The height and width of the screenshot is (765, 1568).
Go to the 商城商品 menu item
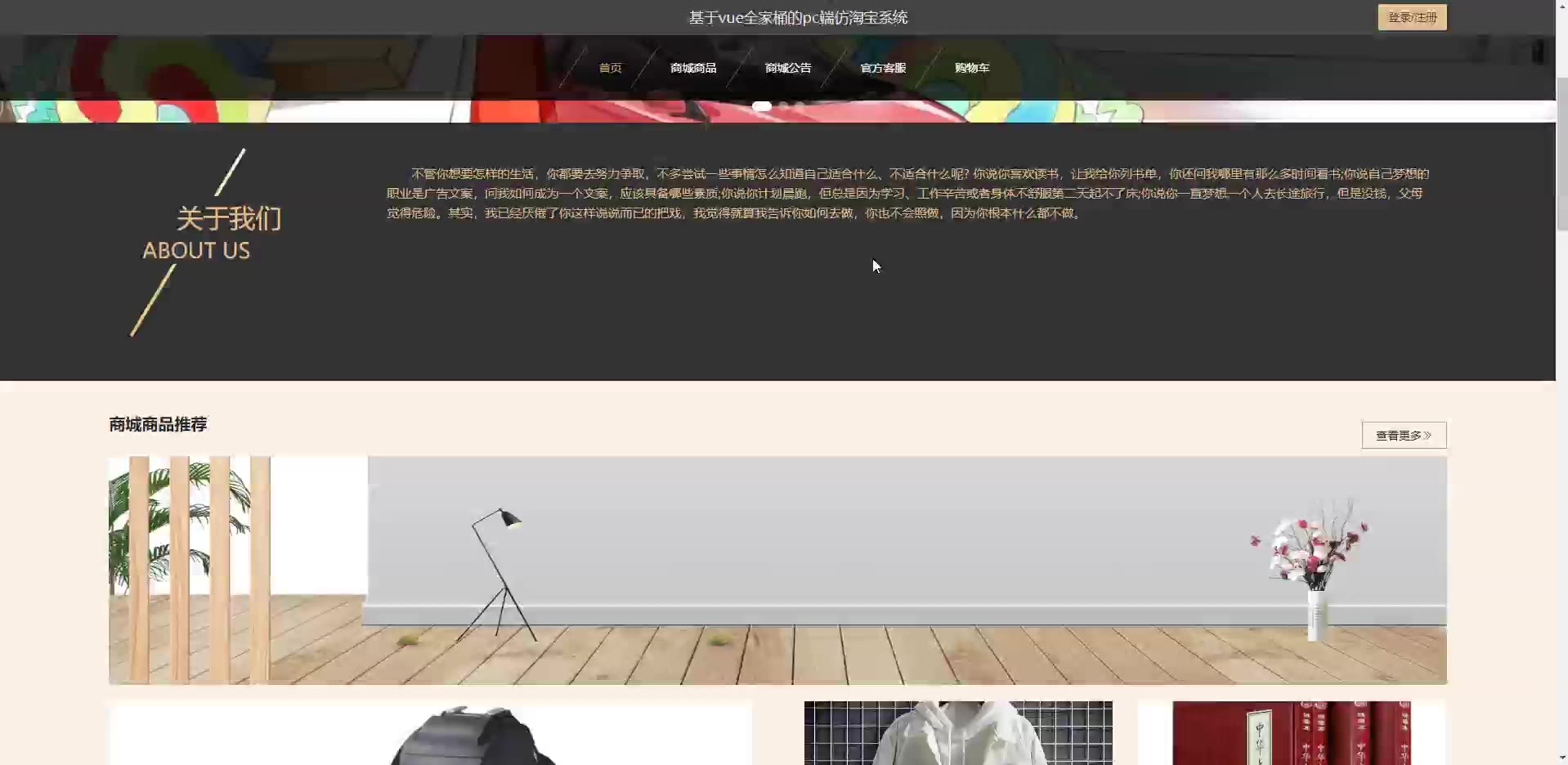pyautogui.click(x=693, y=68)
